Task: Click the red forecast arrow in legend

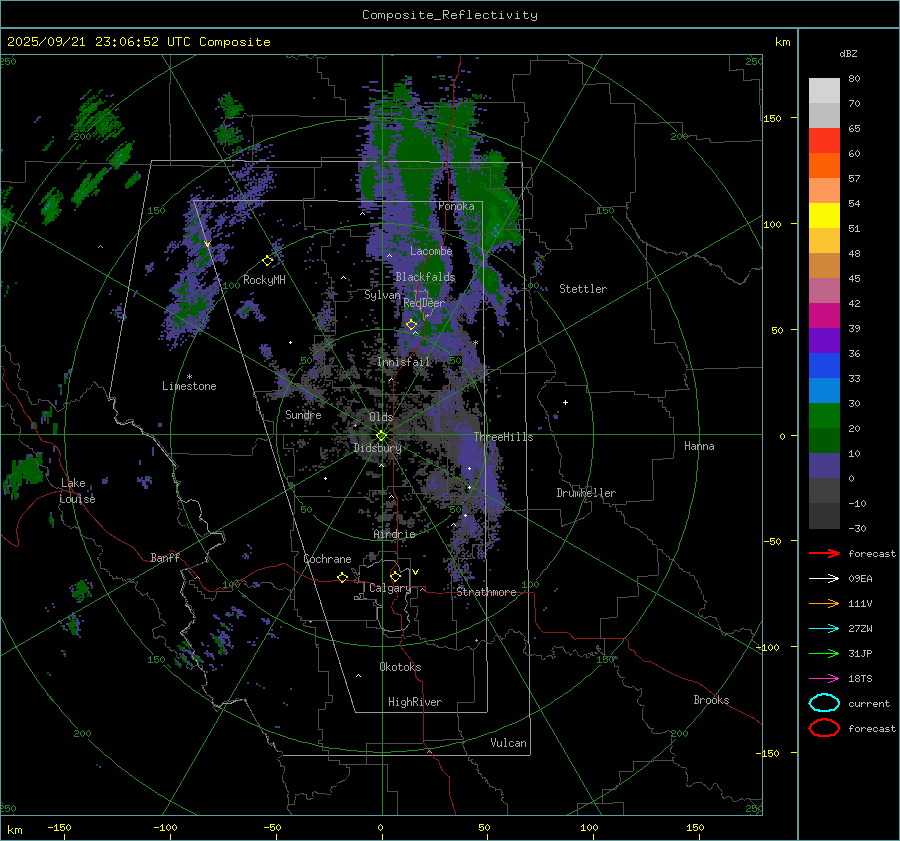Action: (x=824, y=553)
